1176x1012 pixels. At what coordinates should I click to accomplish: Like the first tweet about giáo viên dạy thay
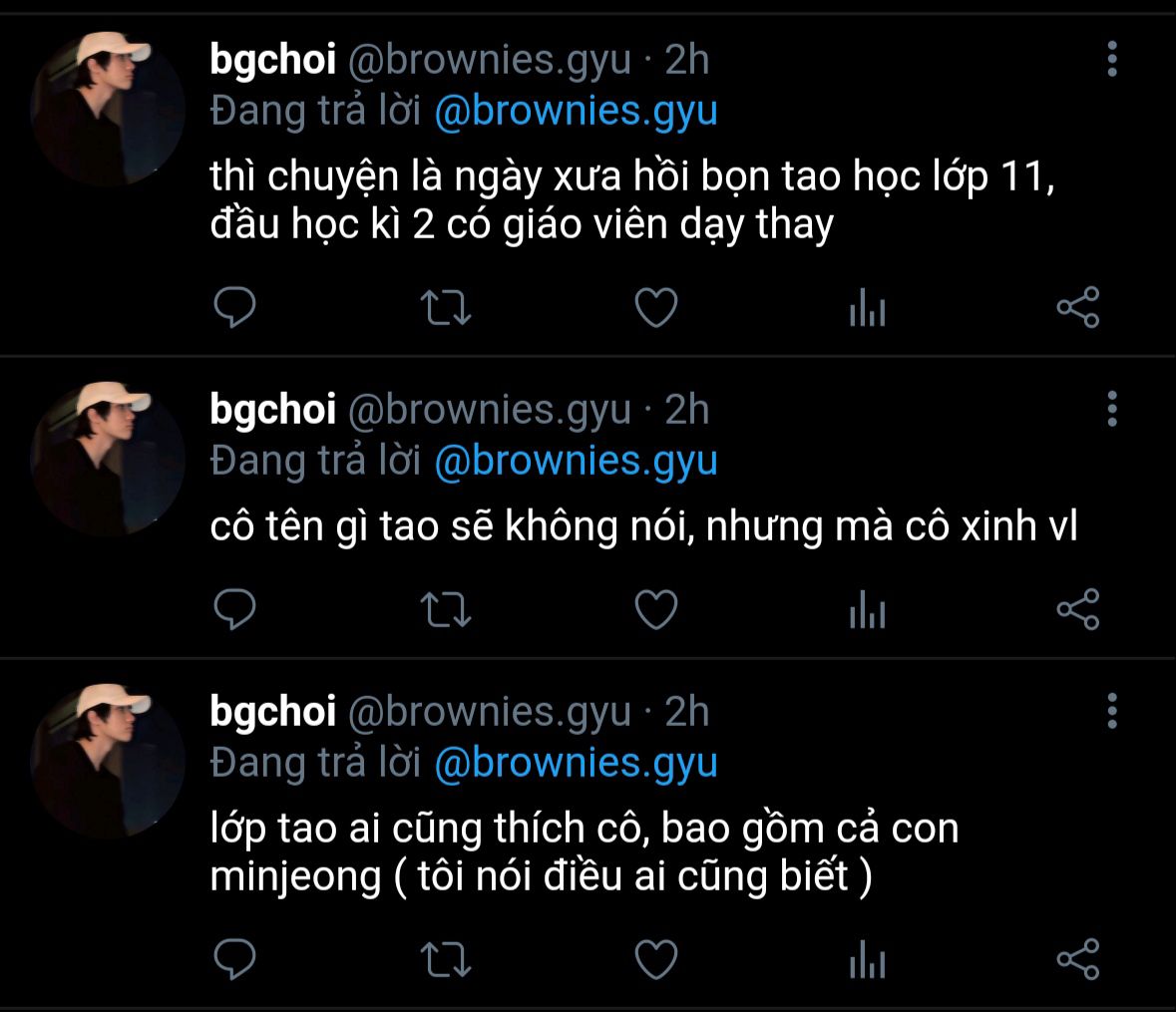click(656, 307)
